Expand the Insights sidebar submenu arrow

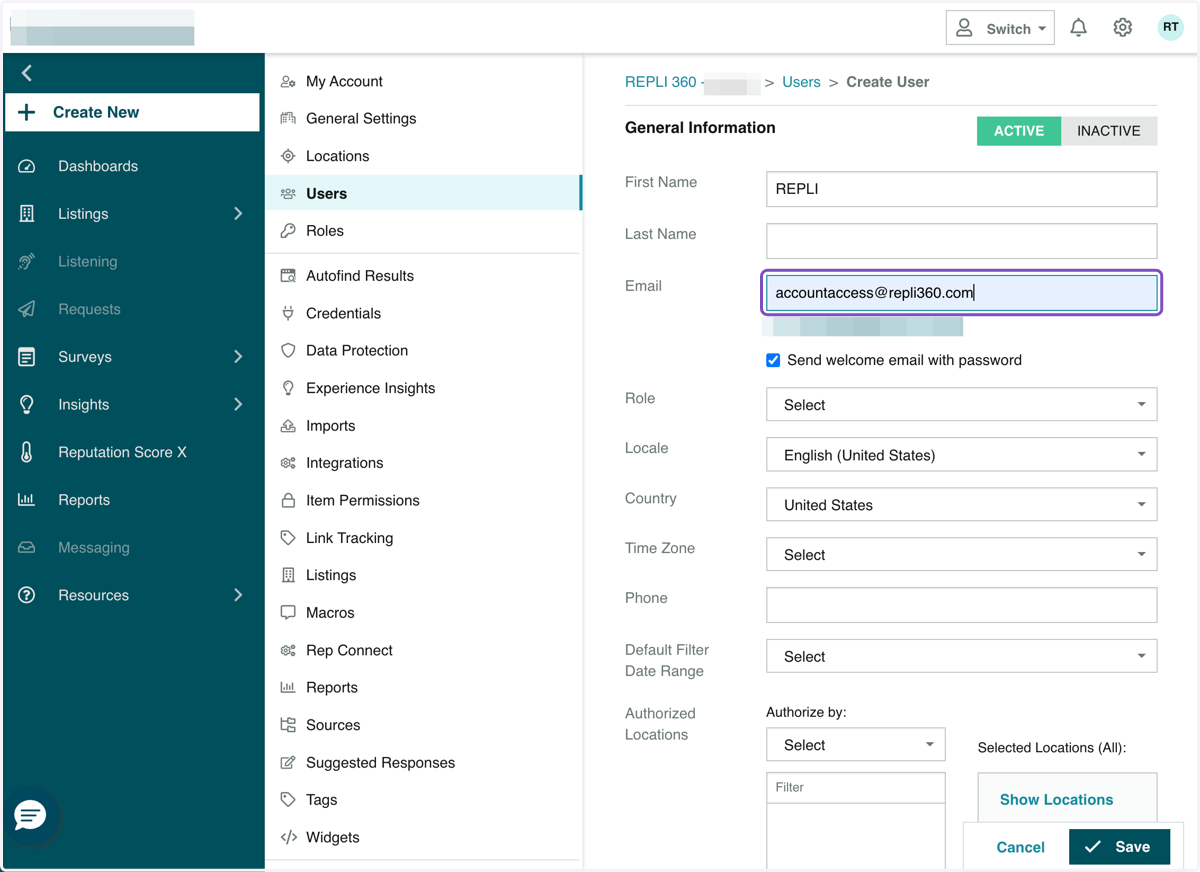click(238, 405)
